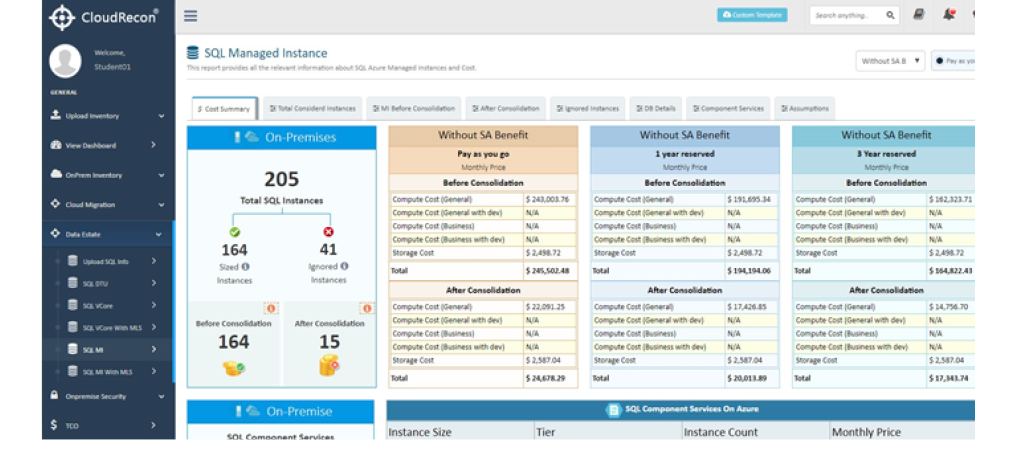Screen dimensions: 1030x450
Task: Click Before Consolidation orange info badge
Action: tap(271, 308)
